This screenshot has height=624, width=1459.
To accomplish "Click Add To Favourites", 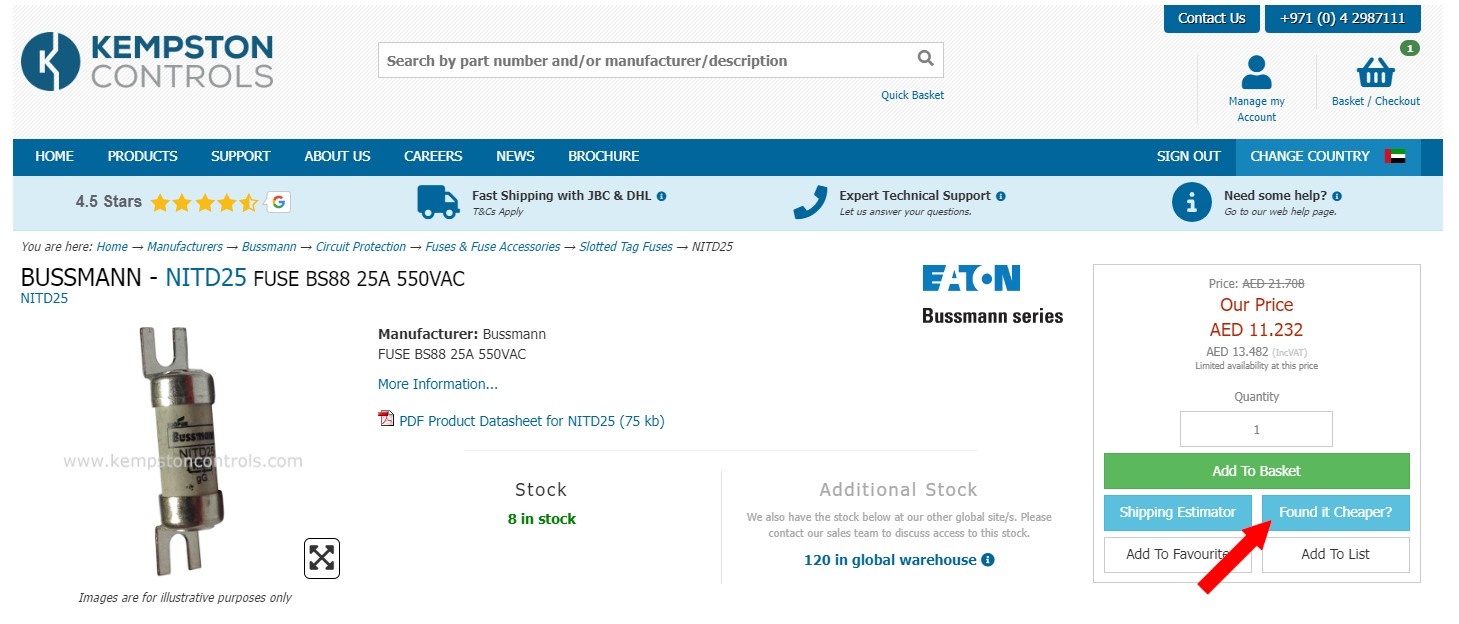I will tap(1177, 554).
